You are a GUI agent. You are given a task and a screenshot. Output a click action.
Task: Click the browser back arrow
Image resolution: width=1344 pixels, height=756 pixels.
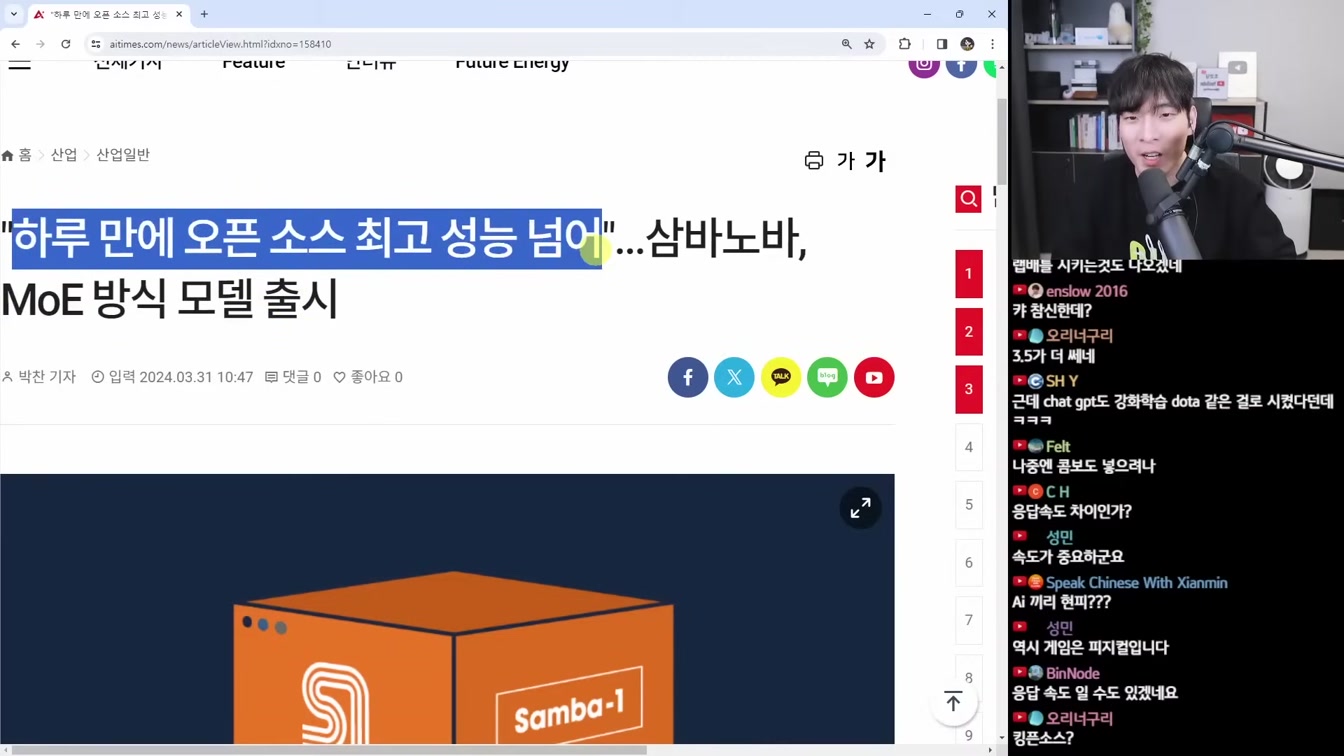pyautogui.click(x=15, y=44)
